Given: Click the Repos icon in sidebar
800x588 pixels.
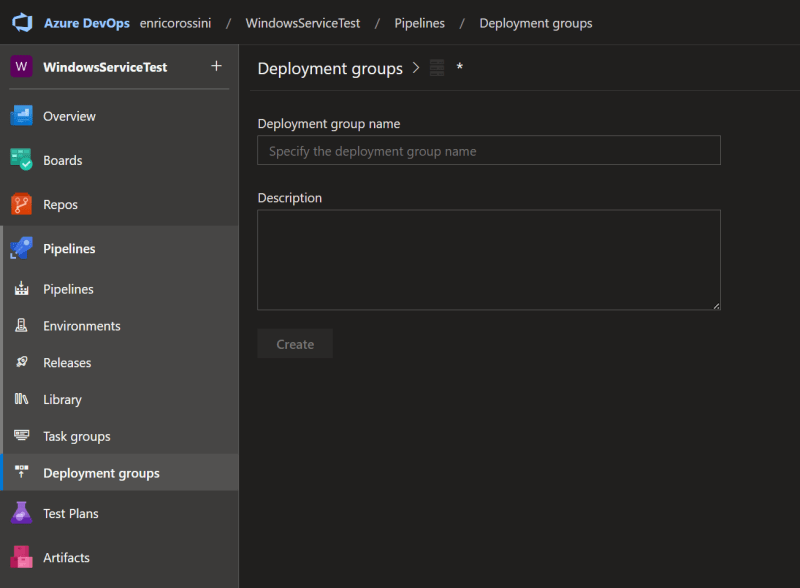Looking at the screenshot, I should pyautogui.click(x=21, y=204).
